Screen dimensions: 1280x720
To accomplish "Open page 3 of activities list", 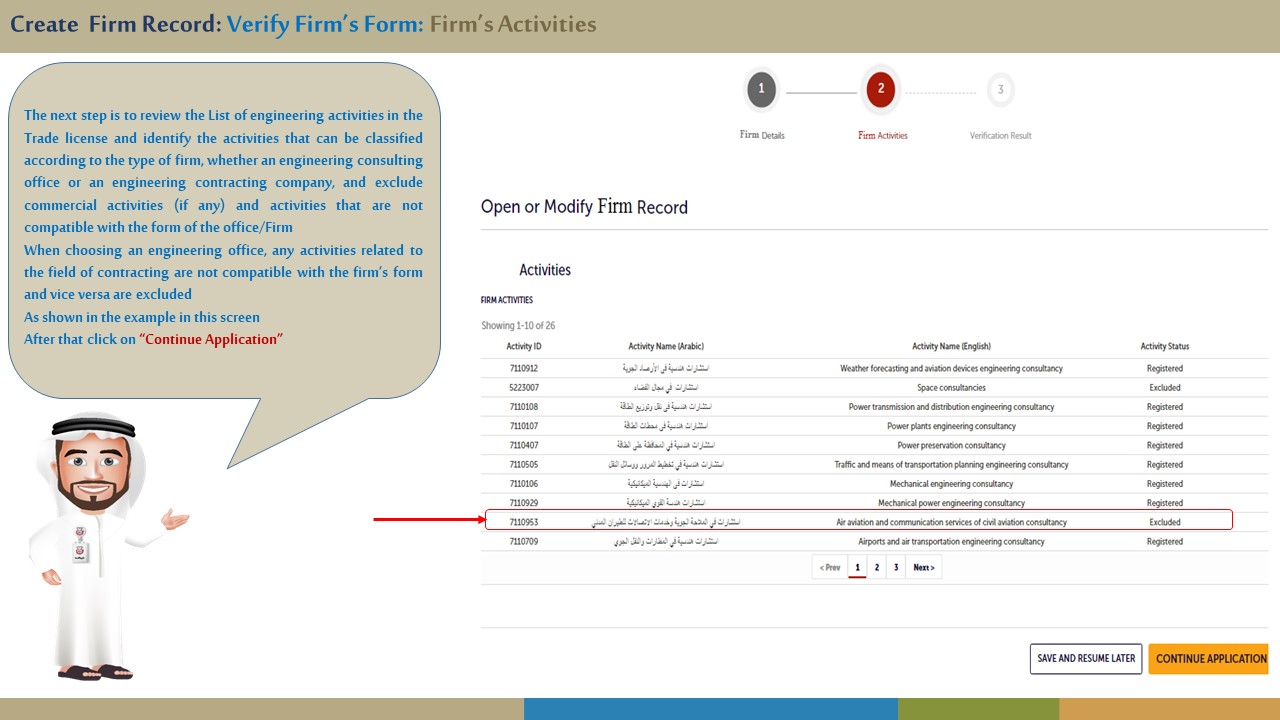I will pos(896,568).
